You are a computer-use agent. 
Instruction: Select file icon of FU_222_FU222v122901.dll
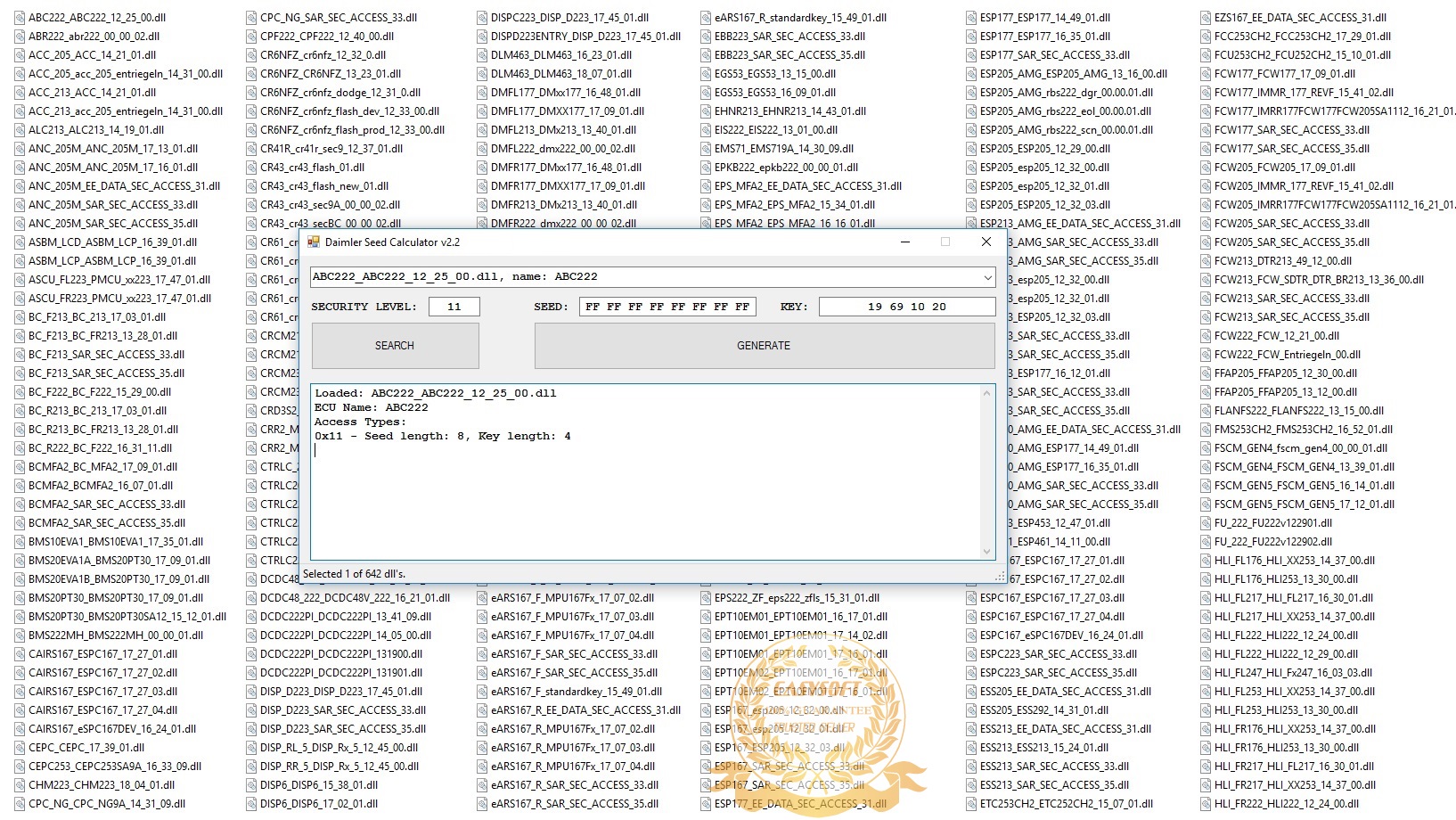tap(1206, 522)
